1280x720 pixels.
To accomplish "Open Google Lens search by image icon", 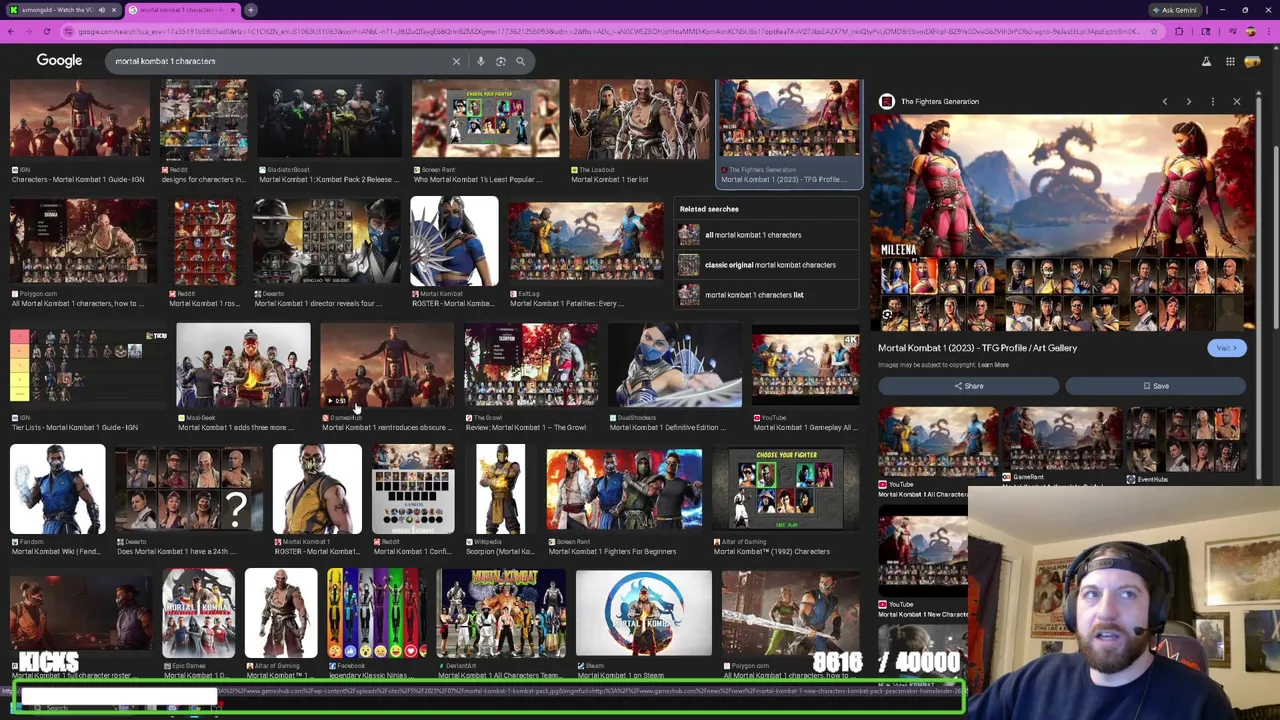I will coord(501,61).
